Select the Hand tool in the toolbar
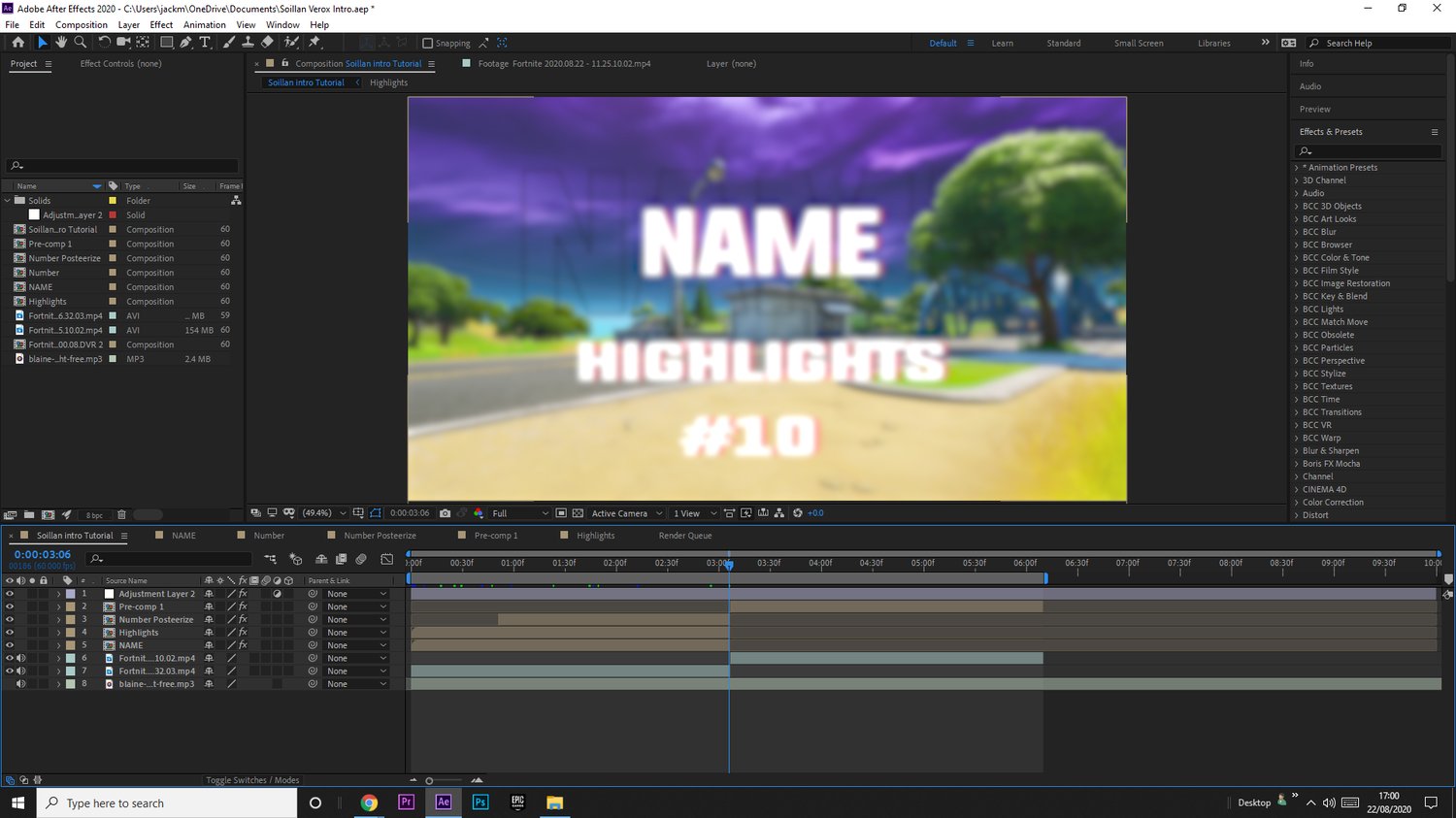Image resolution: width=1456 pixels, height=818 pixels. point(61,43)
